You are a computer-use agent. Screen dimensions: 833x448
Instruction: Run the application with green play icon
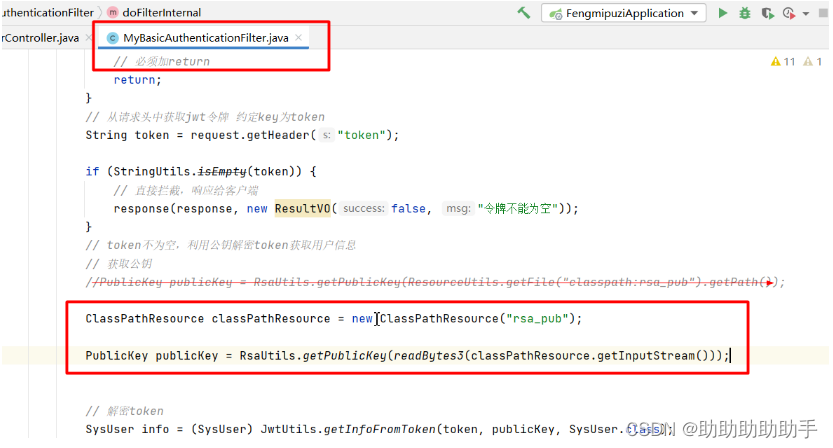pyautogui.click(x=722, y=13)
